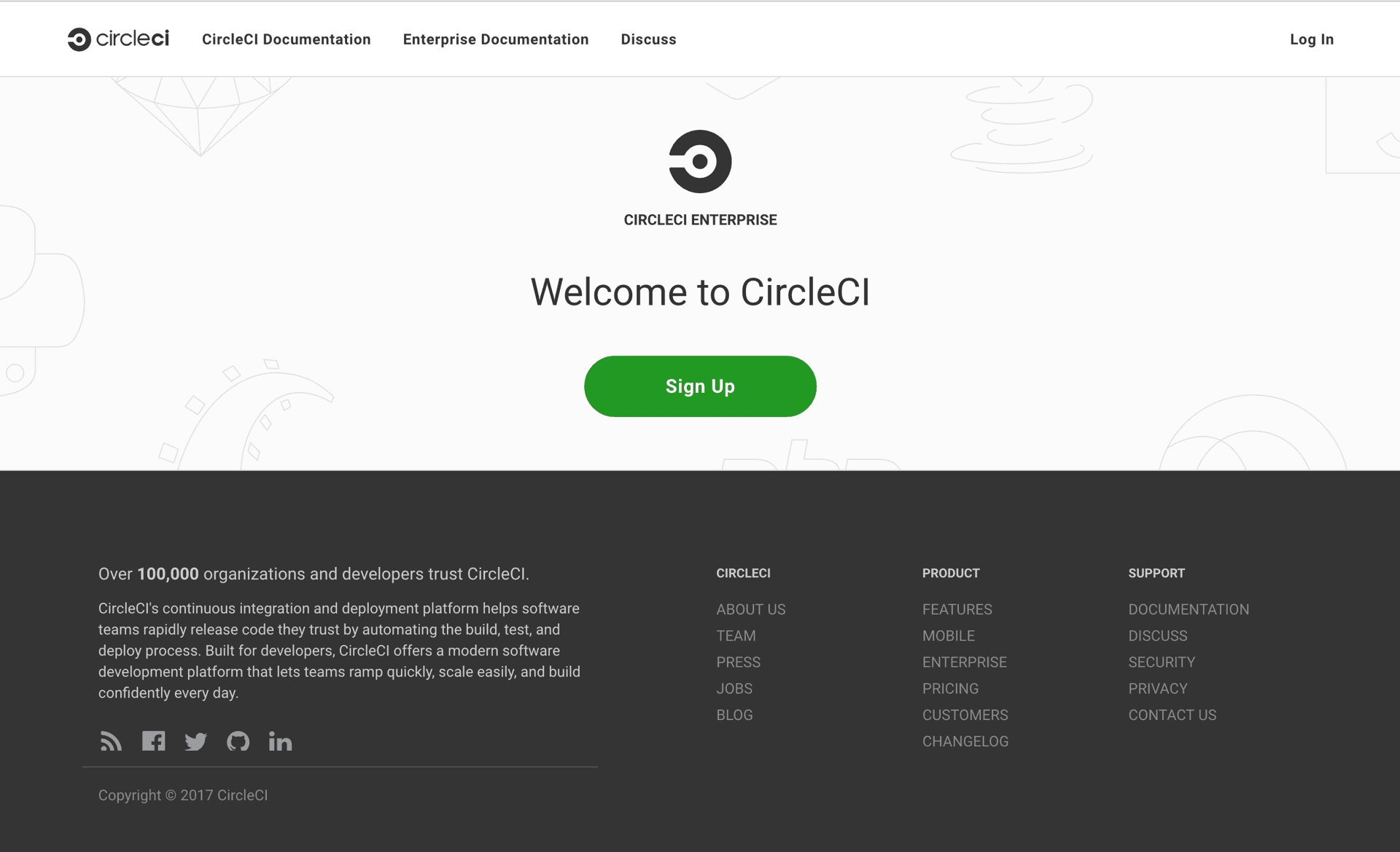1400x852 pixels.
Task: Open the Twitter bird icon
Action: pyautogui.click(x=195, y=742)
